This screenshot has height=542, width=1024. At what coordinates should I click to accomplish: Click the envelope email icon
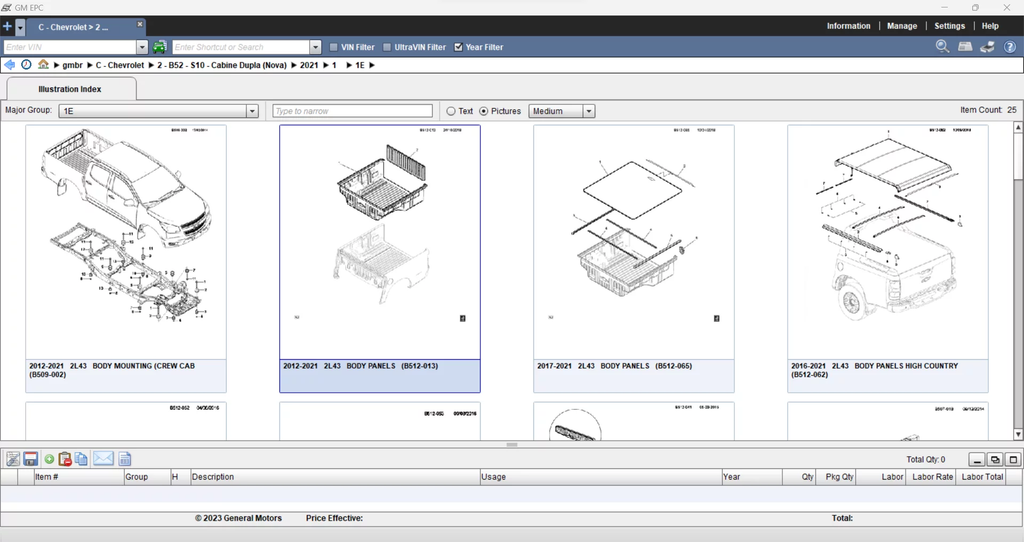[x=103, y=459]
